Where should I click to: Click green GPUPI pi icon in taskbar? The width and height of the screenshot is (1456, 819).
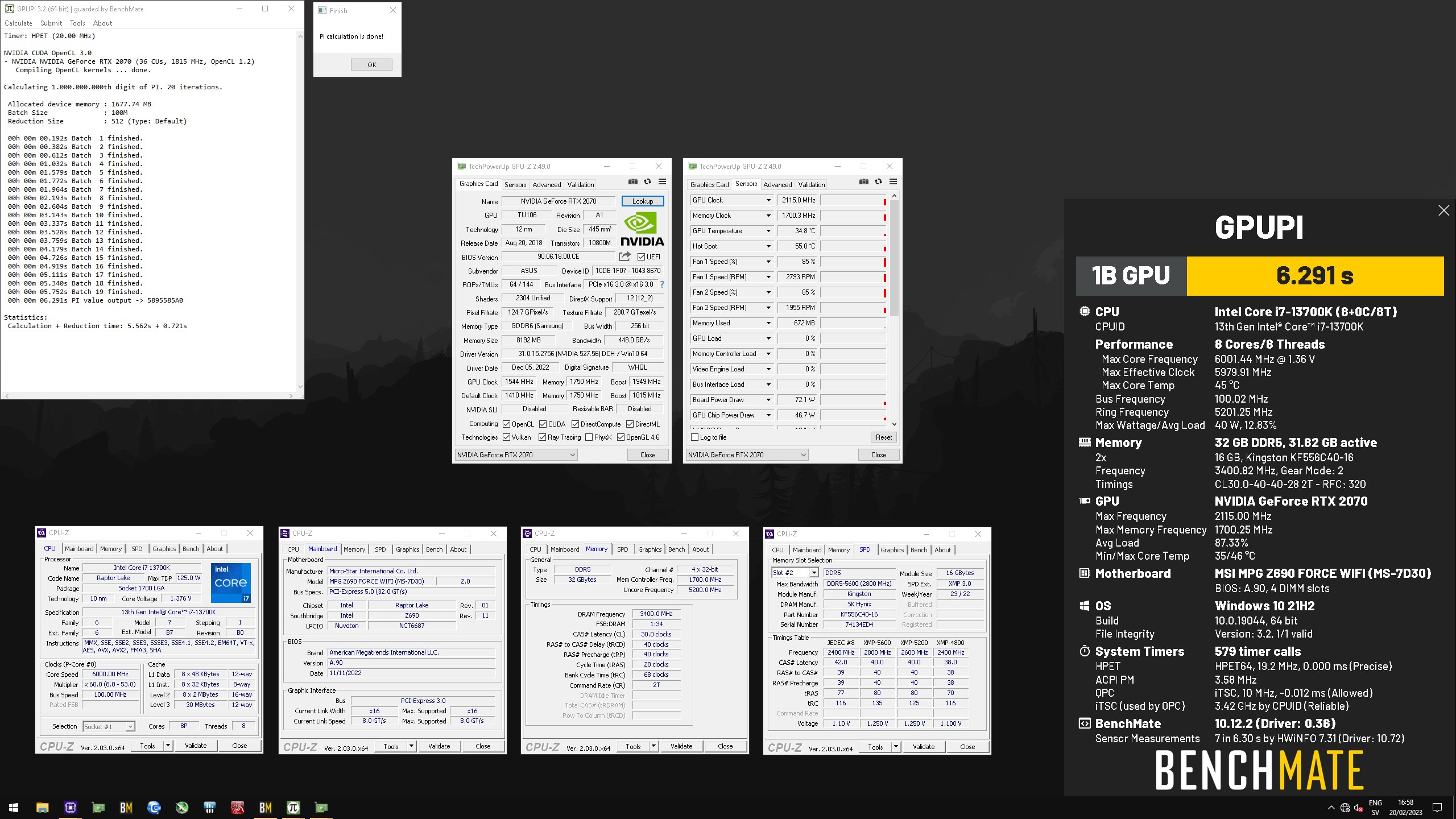coord(293,808)
